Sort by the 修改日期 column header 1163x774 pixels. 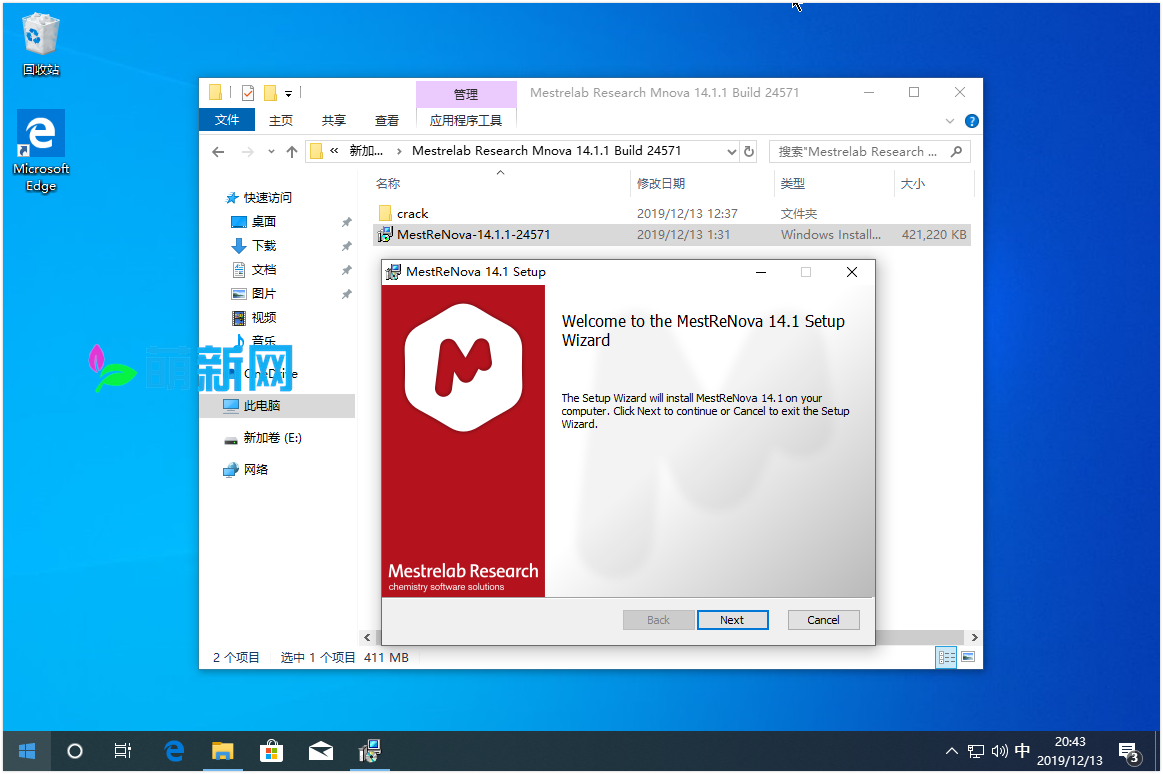click(660, 183)
